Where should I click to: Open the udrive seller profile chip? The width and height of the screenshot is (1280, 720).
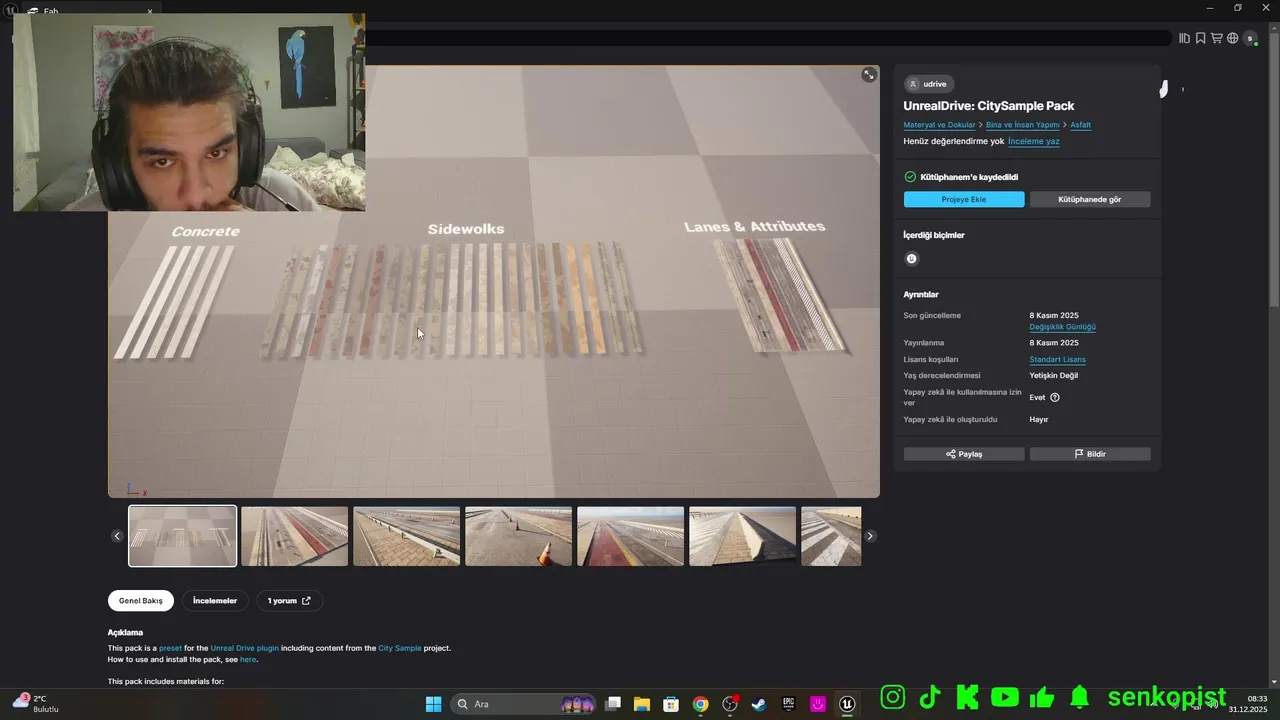928,84
